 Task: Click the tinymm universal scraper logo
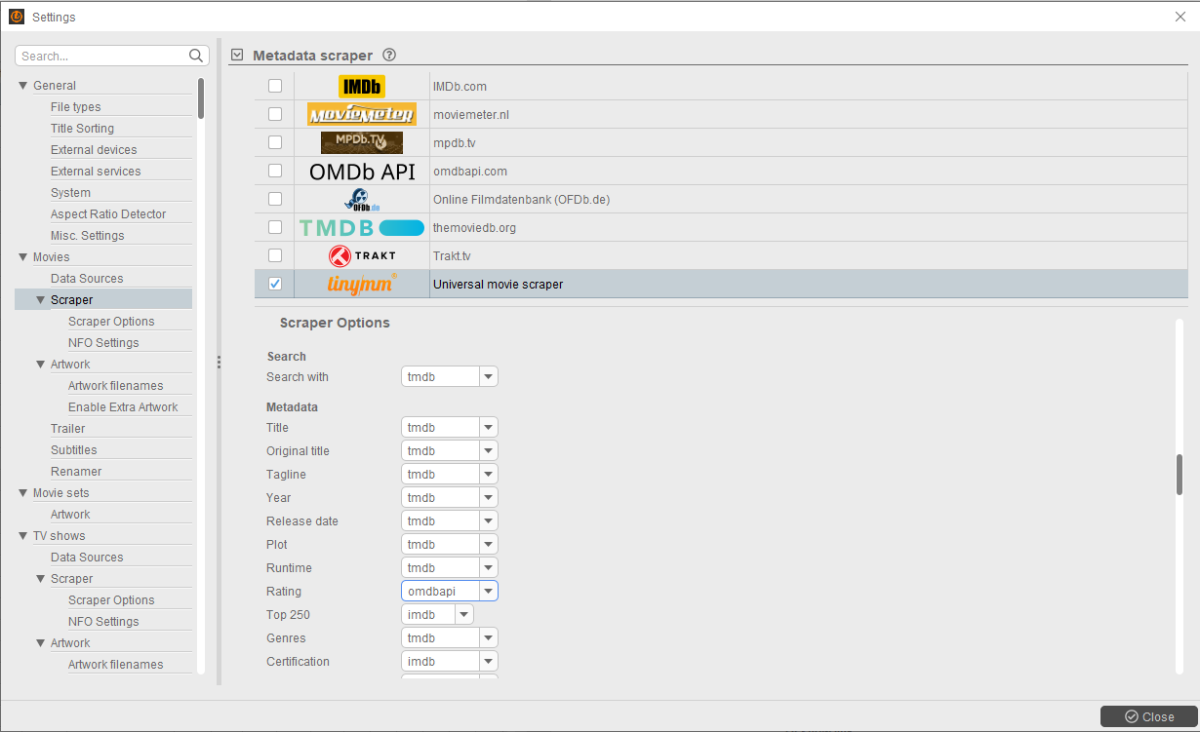pyautogui.click(x=361, y=284)
